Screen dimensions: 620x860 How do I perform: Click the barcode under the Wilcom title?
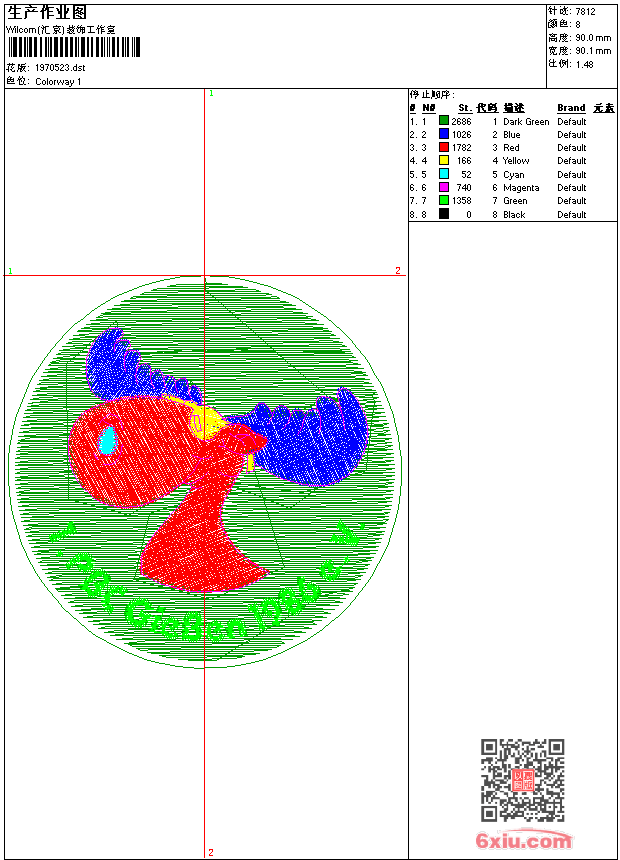coord(74,47)
